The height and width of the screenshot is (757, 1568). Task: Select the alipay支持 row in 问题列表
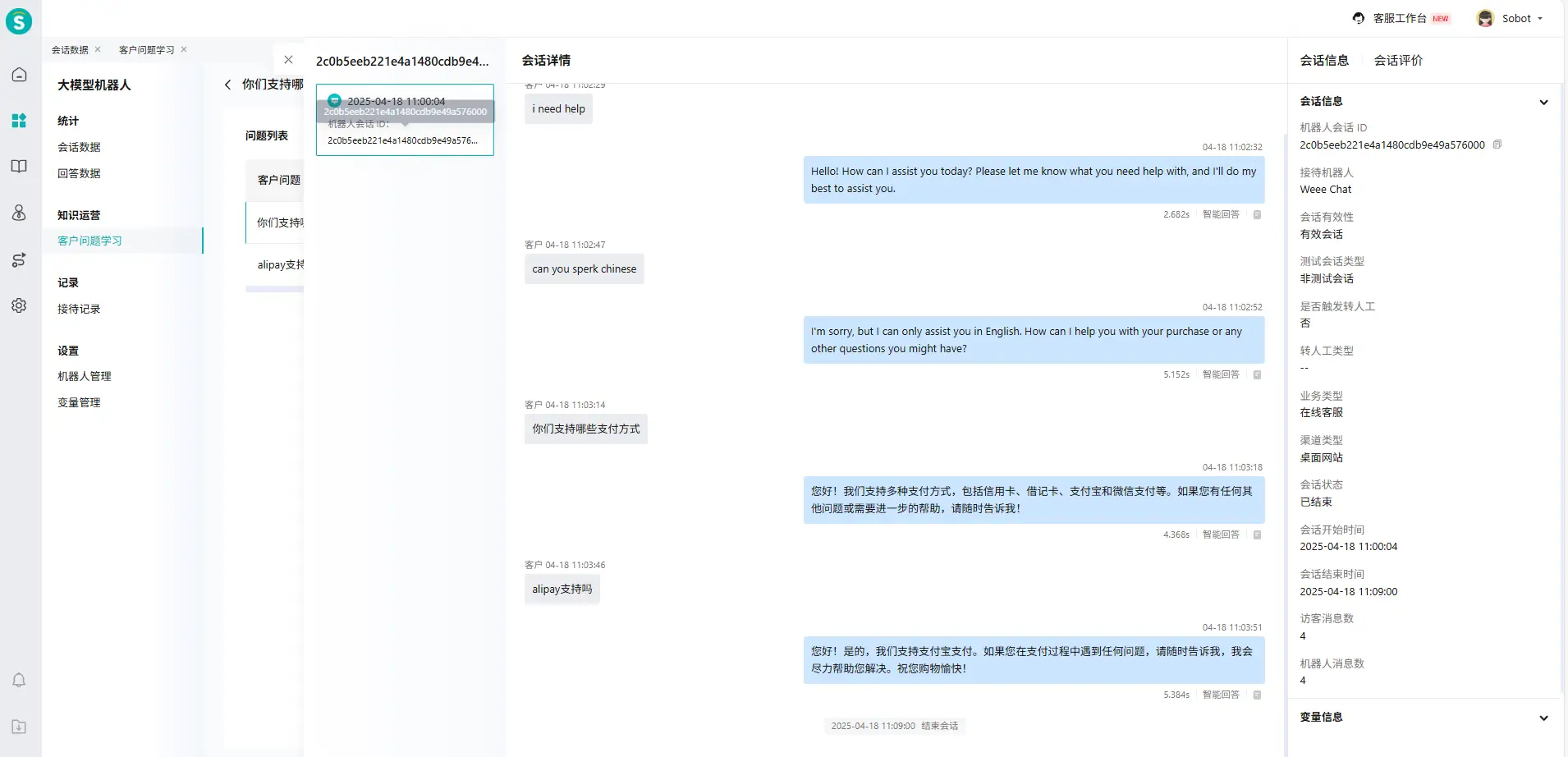pos(274,264)
